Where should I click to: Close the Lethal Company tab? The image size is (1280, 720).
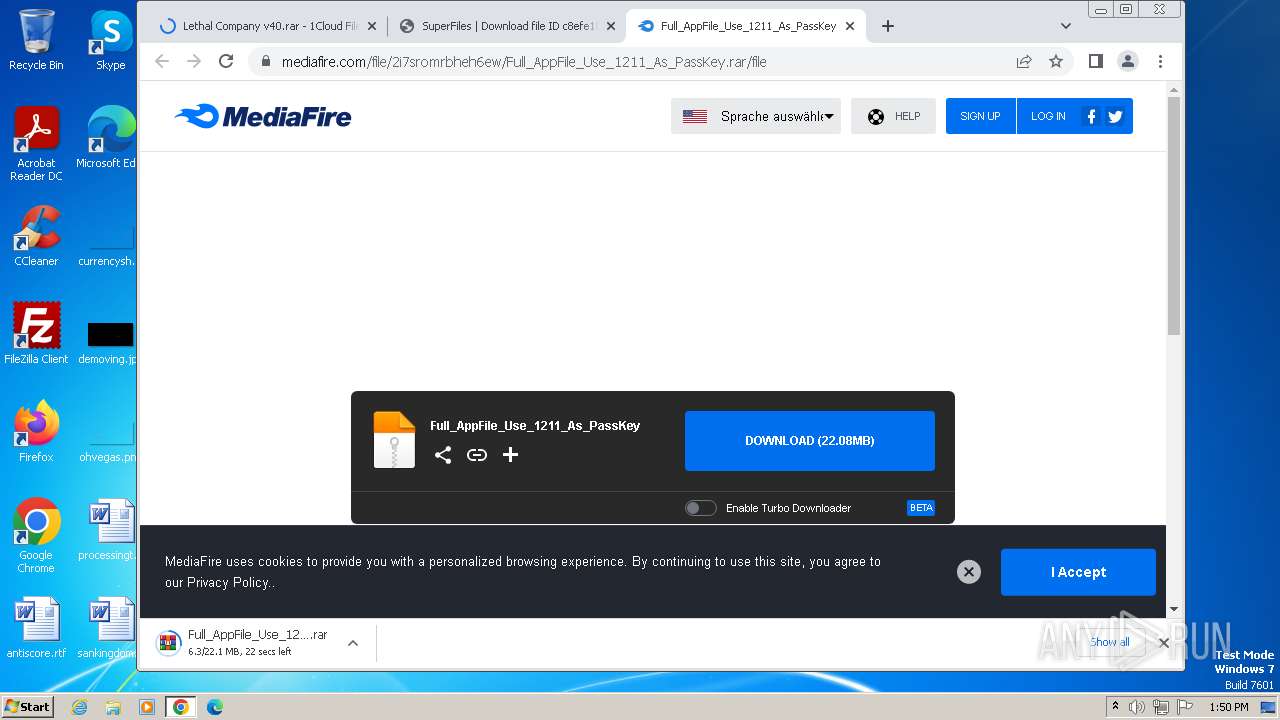(x=372, y=26)
